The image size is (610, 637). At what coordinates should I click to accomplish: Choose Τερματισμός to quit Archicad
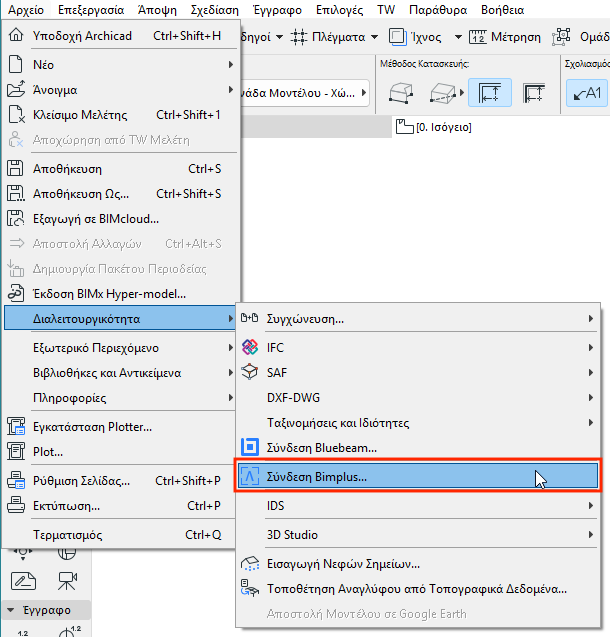point(119,535)
